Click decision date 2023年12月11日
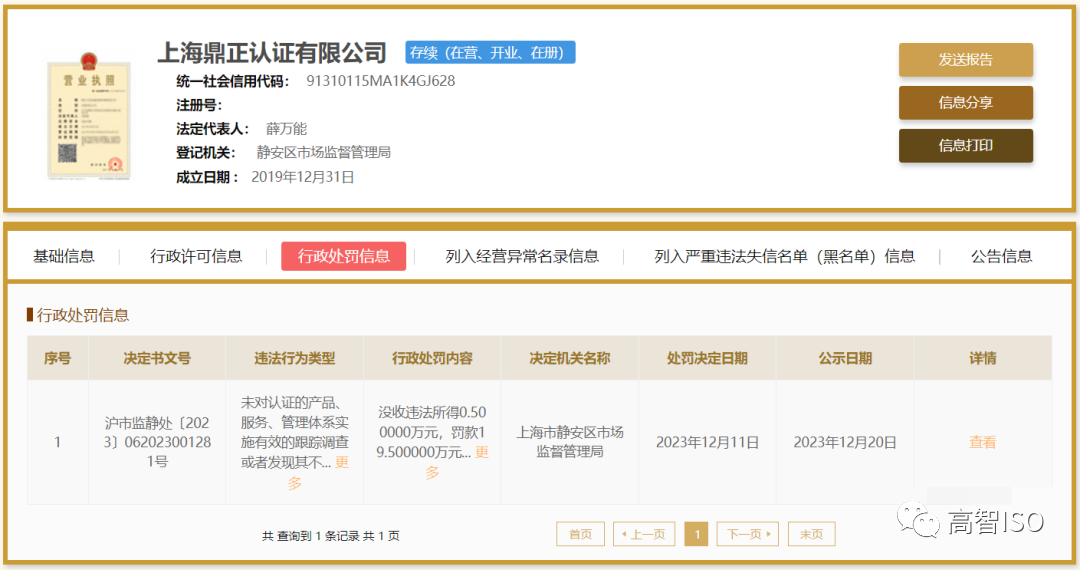 (707, 442)
